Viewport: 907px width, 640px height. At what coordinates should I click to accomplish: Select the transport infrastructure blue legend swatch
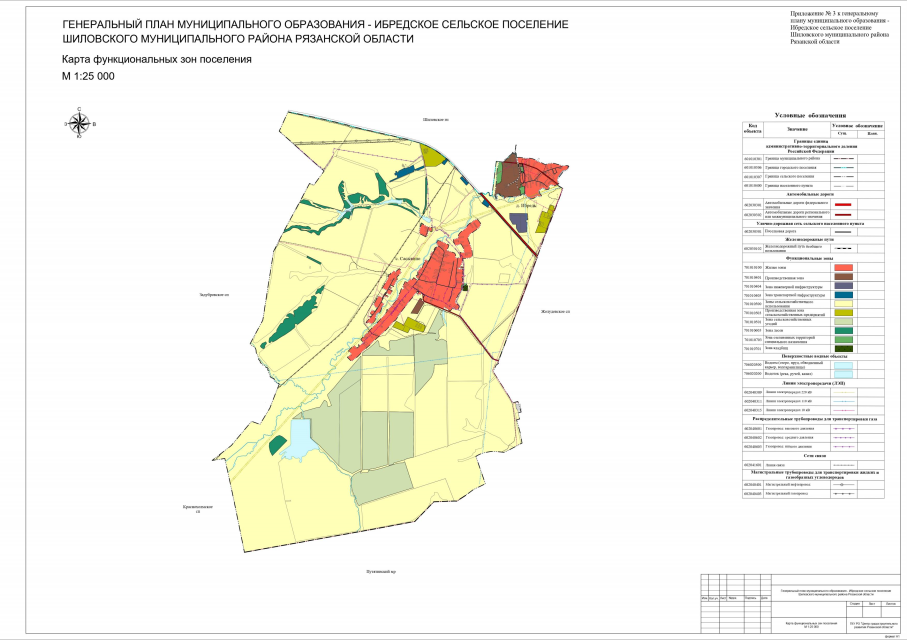(842, 295)
